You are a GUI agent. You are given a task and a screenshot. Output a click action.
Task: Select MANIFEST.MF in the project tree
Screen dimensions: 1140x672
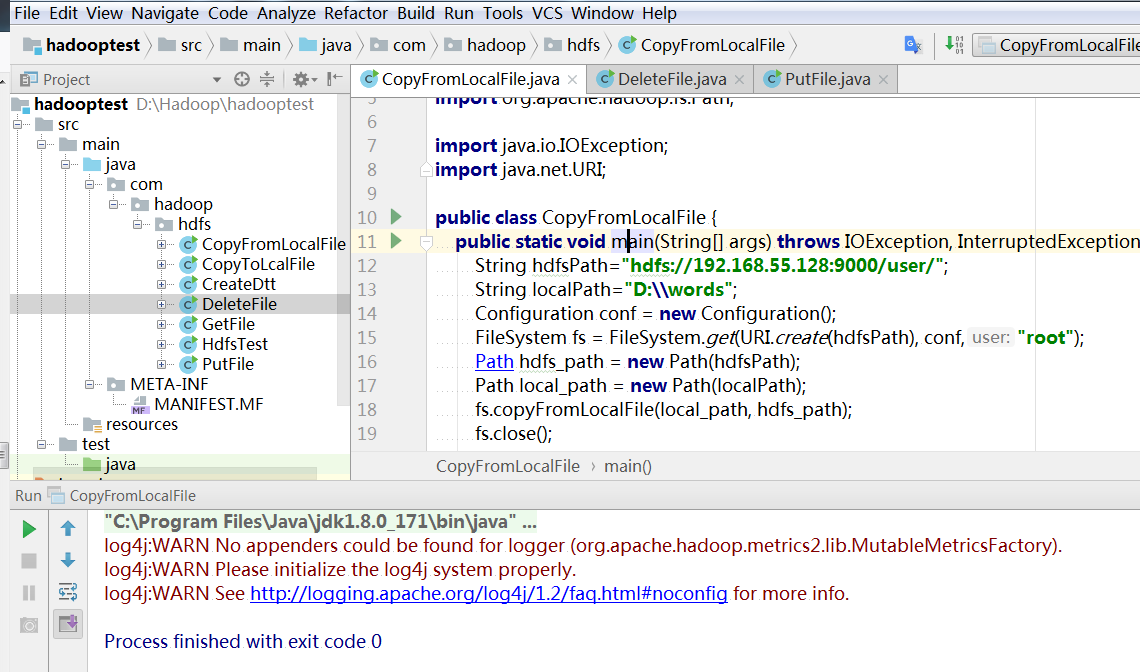coord(208,404)
